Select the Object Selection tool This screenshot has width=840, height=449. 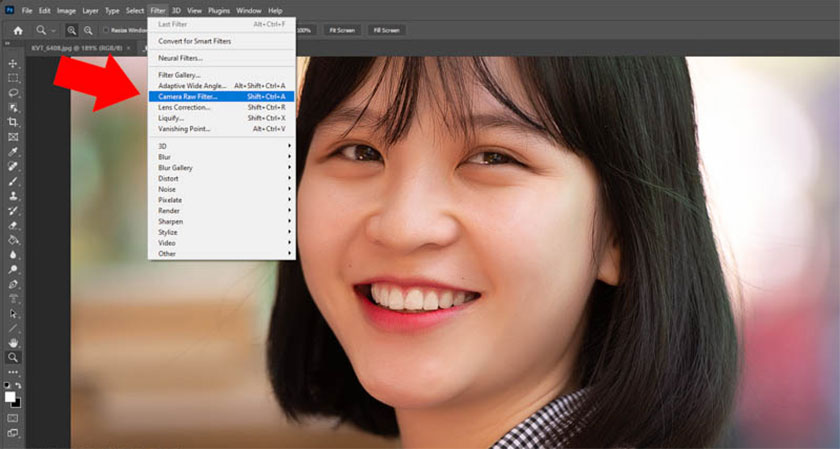(13, 108)
